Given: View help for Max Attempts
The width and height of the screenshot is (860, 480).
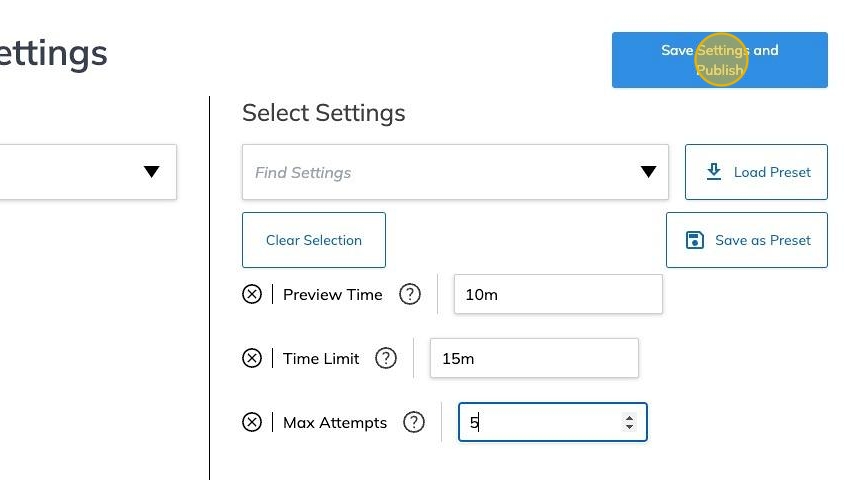Looking at the screenshot, I should (x=414, y=422).
